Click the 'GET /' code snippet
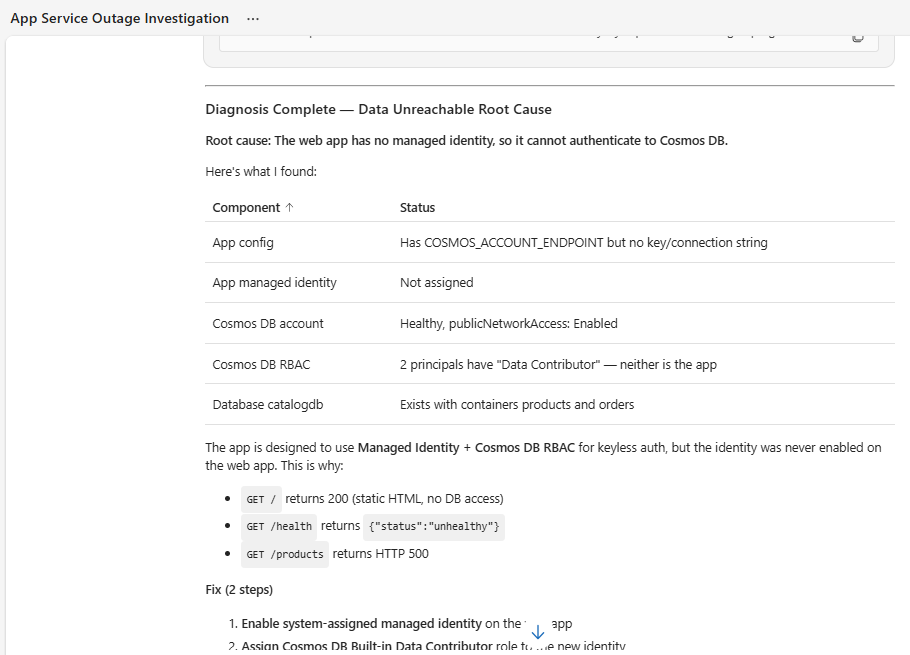Viewport: 910px width, 655px height. 261,499
